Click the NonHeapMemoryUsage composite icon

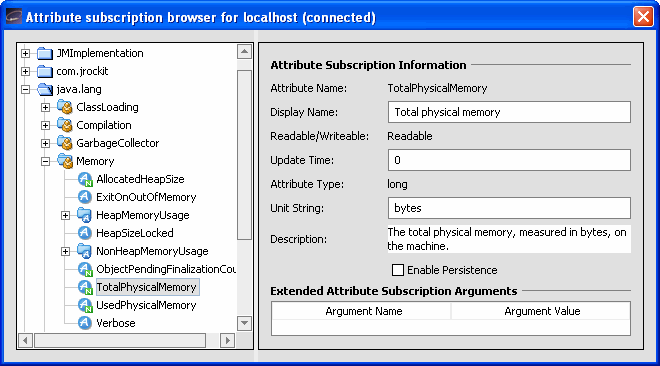pos(85,251)
